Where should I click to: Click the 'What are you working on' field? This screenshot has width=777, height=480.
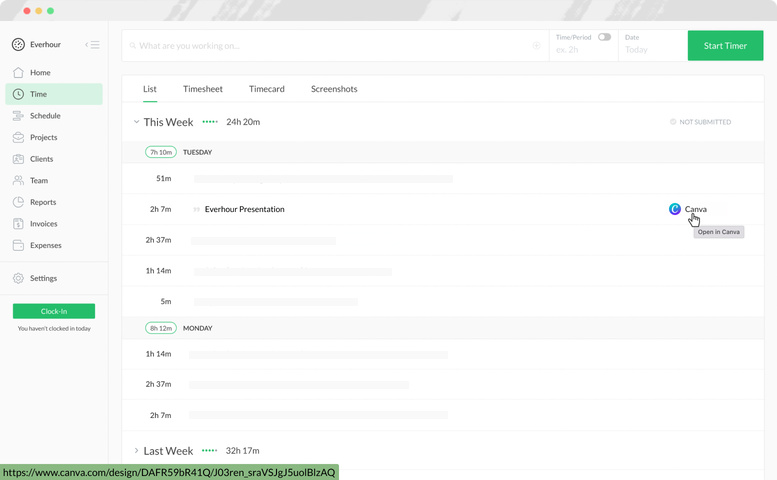(x=335, y=46)
